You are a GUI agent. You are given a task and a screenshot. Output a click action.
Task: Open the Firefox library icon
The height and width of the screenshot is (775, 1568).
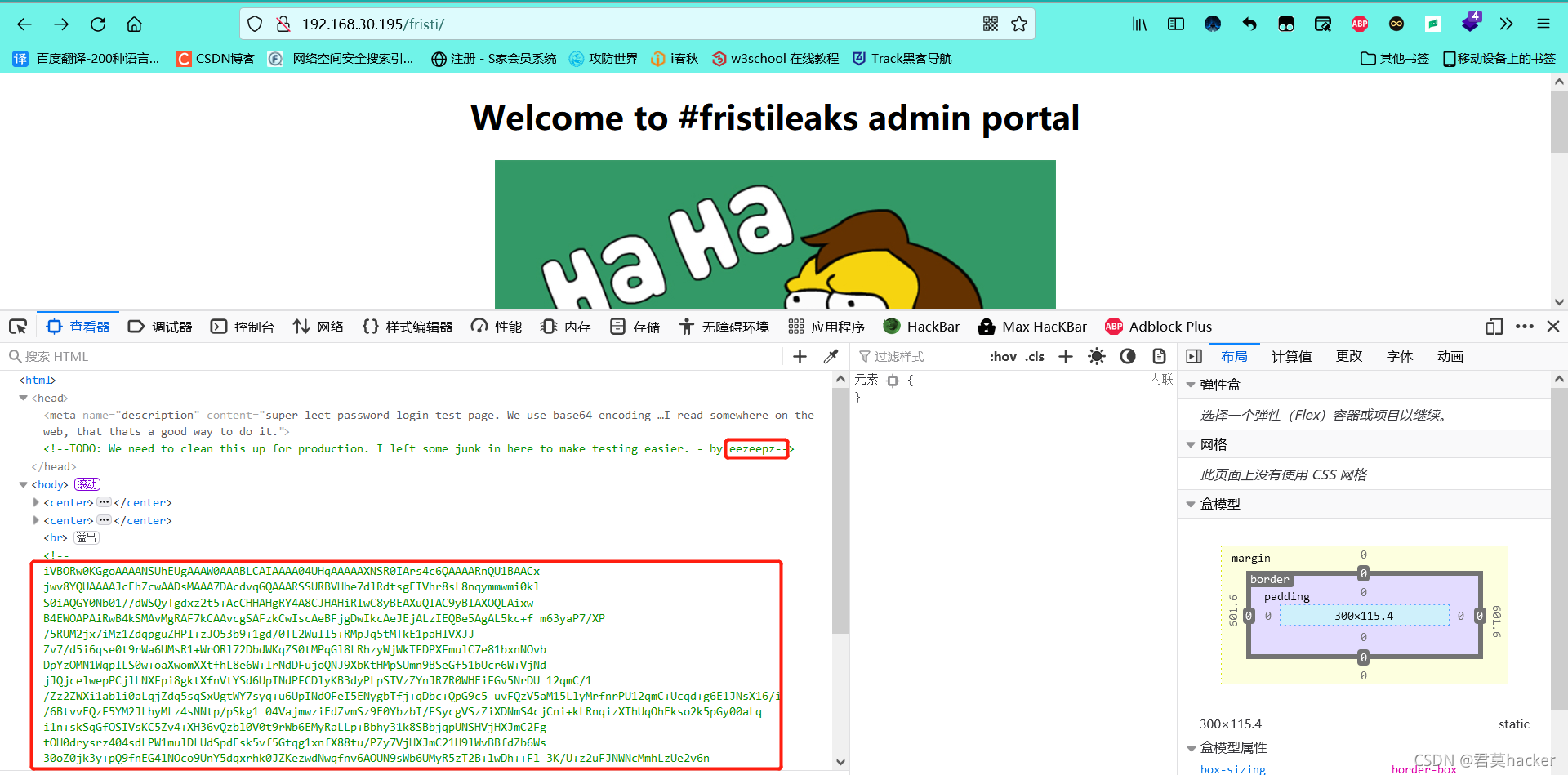coord(1139,24)
